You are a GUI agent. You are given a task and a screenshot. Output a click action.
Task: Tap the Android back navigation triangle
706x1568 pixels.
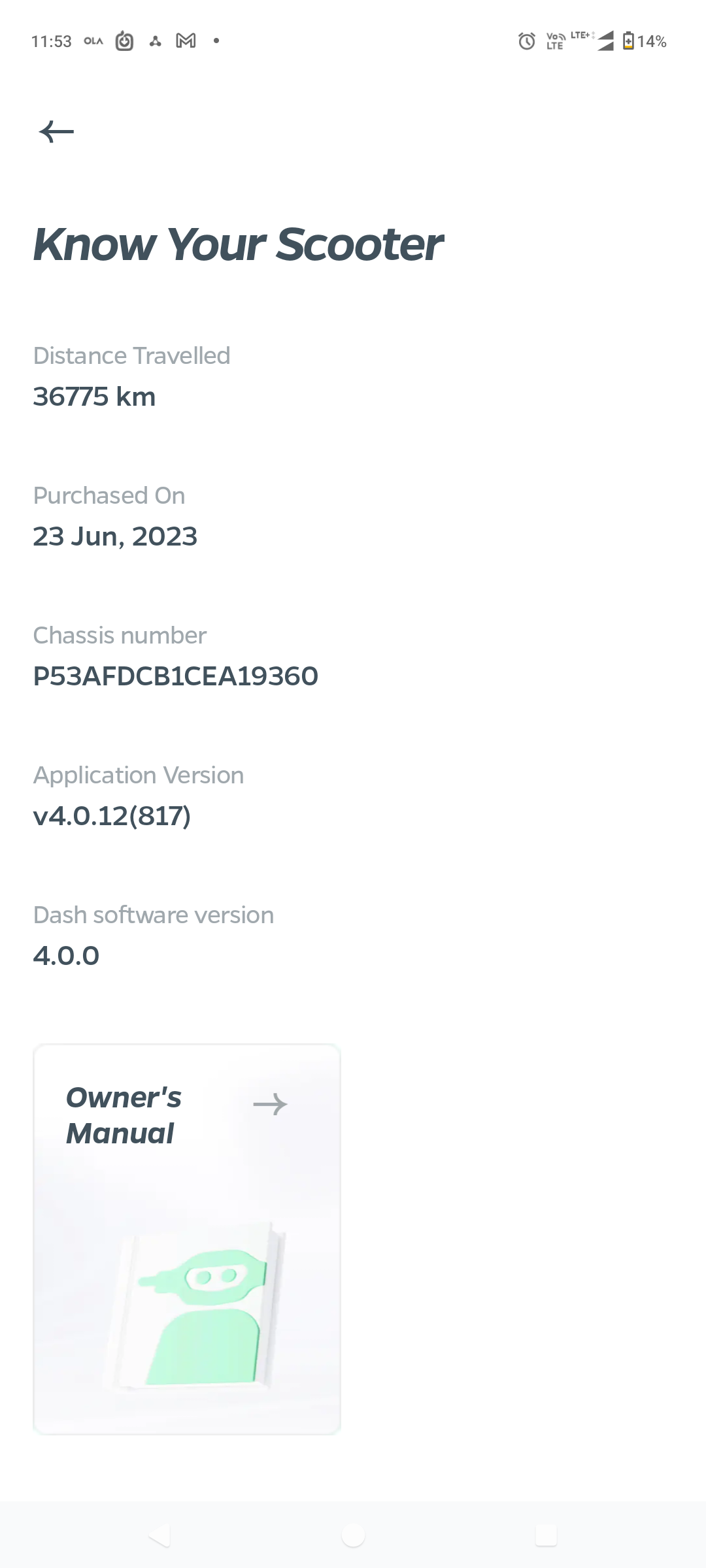[160, 1535]
